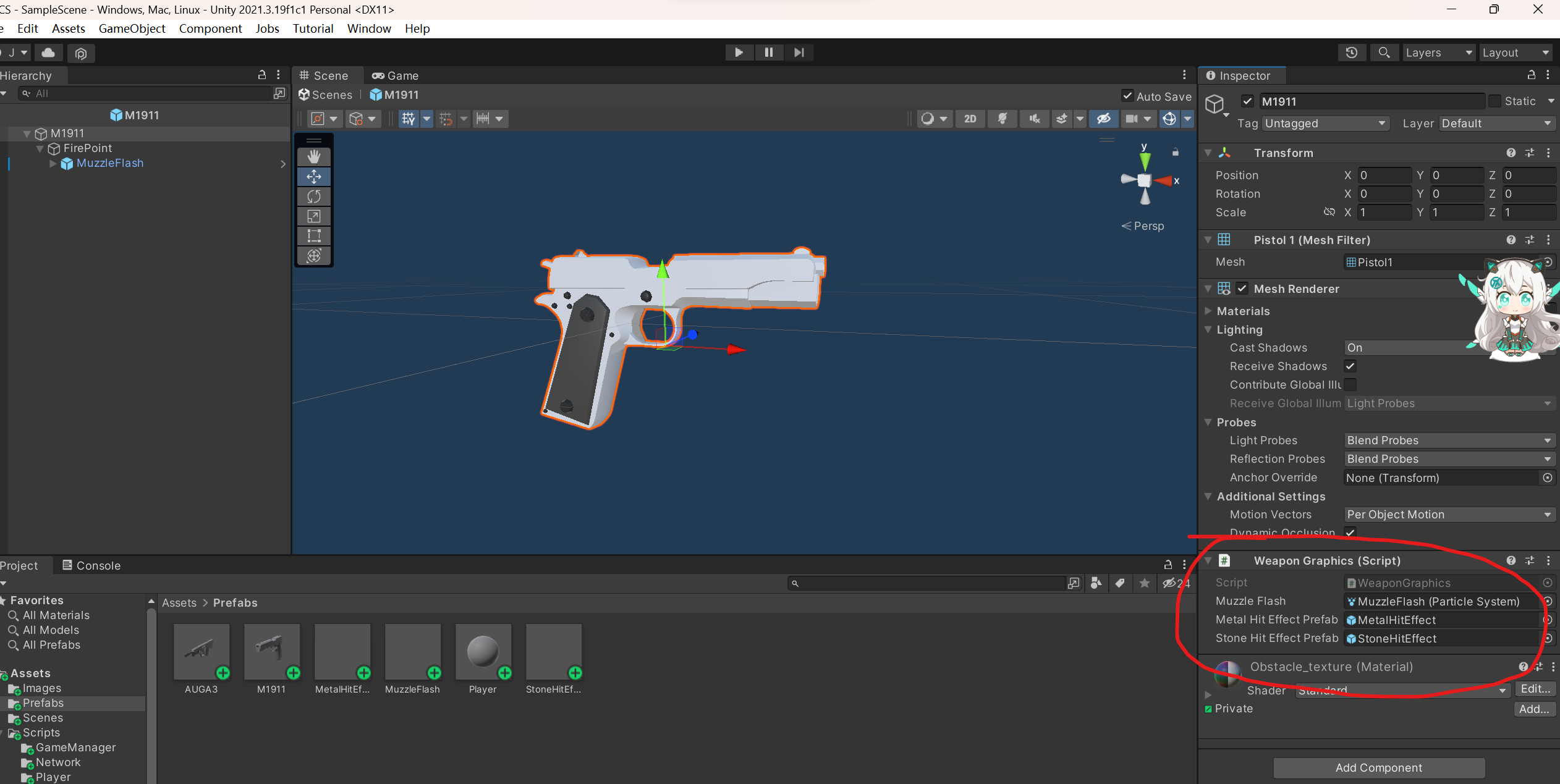Viewport: 1560px width, 784px height.
Task: Click the Add... button
Action: point(1535,709)
